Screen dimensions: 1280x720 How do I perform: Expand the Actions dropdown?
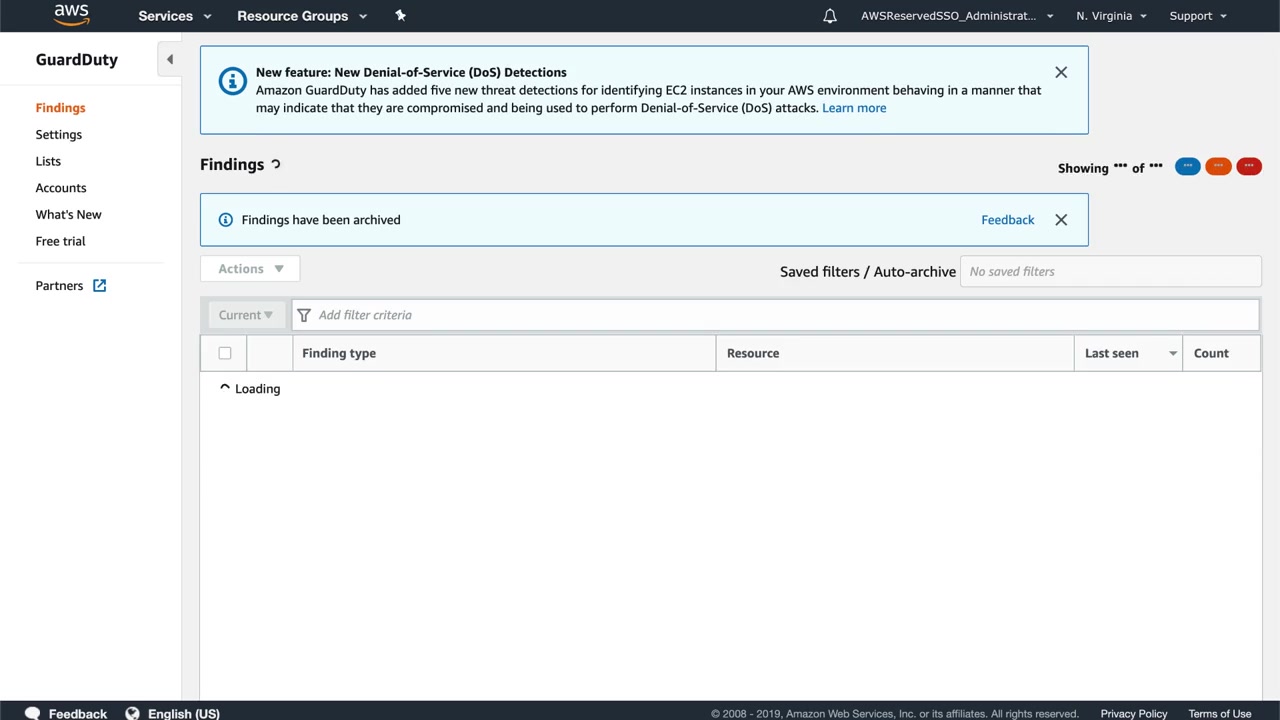[251, 269]
